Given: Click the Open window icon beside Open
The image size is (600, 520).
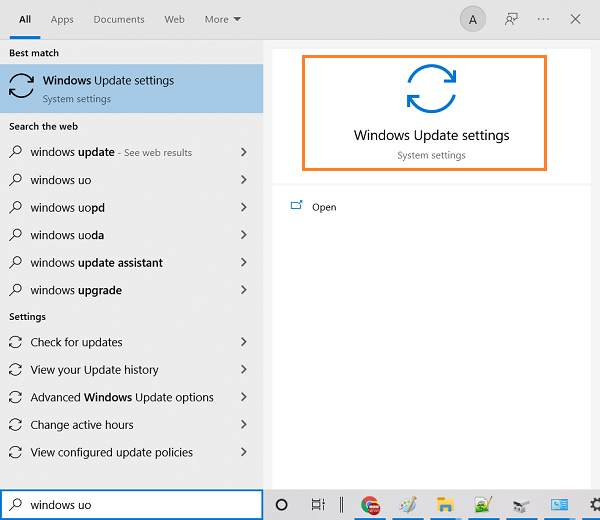Looking at the screenshot, I should [x=296, y=205].
